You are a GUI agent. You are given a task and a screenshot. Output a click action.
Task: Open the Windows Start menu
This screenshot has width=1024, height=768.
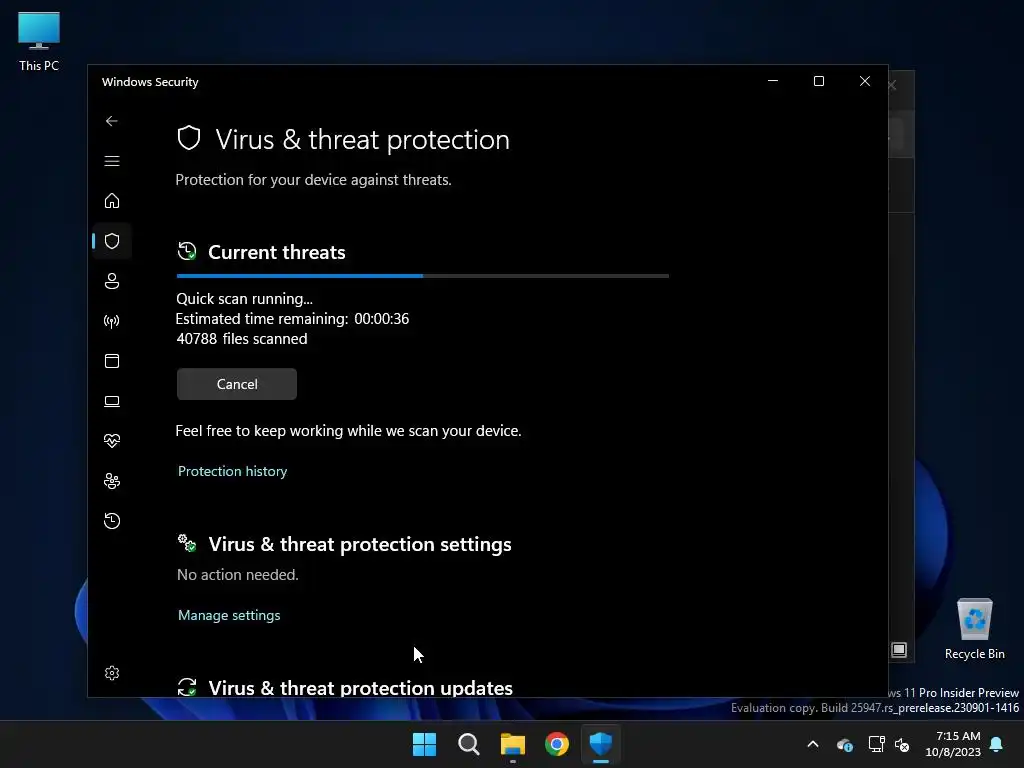pos(424,744)
